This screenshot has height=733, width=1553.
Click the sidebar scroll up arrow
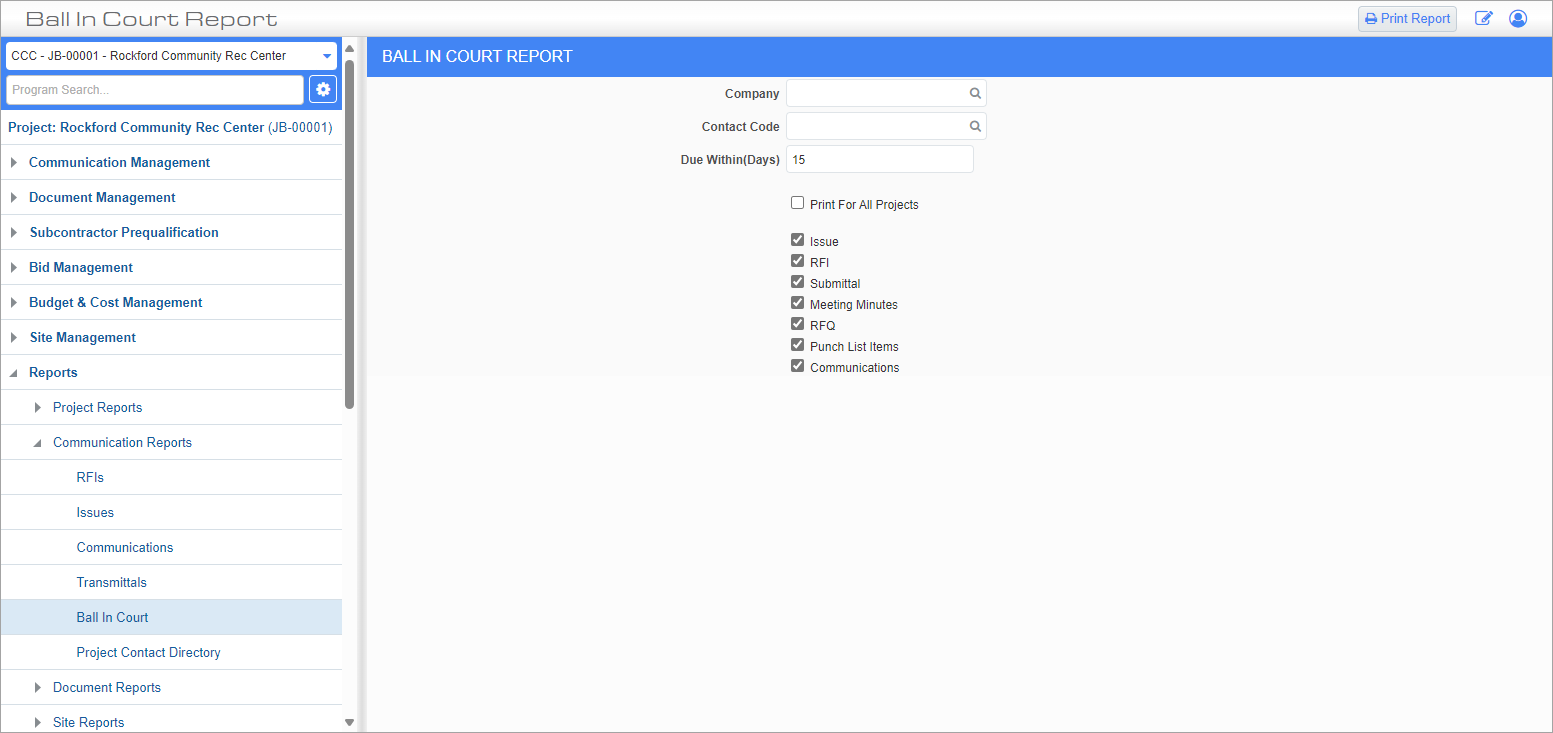349,48
